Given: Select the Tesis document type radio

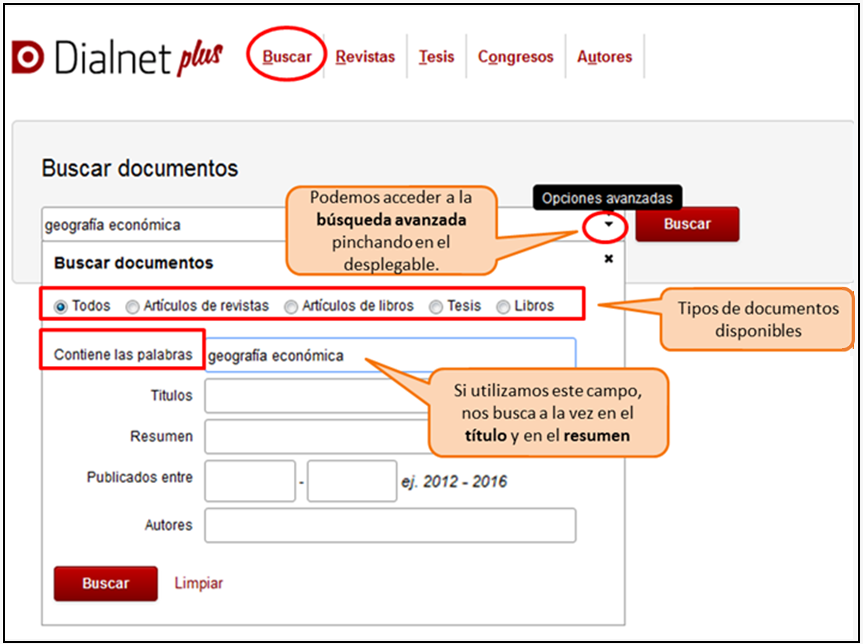Looking at the screenshot, I should 436,307.
